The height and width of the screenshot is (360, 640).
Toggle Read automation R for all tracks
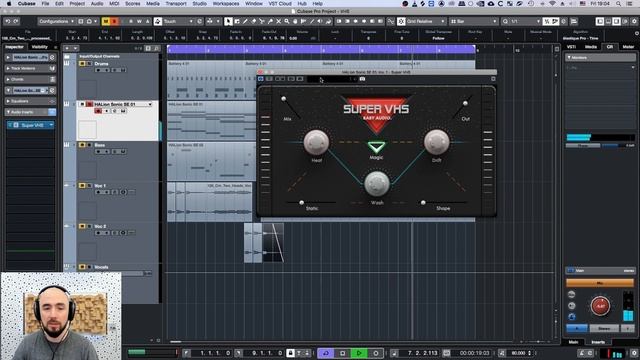tap(131, 21)
